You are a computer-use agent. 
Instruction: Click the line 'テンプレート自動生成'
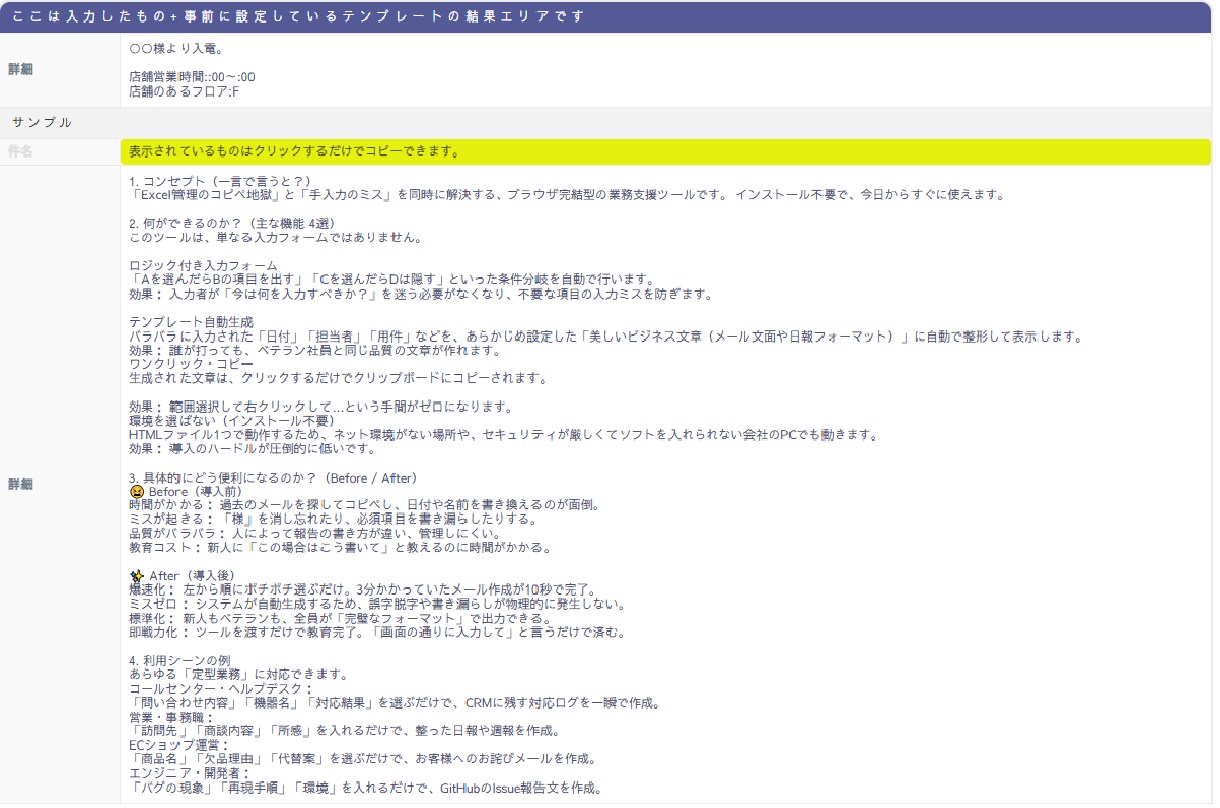pos(191,321)
